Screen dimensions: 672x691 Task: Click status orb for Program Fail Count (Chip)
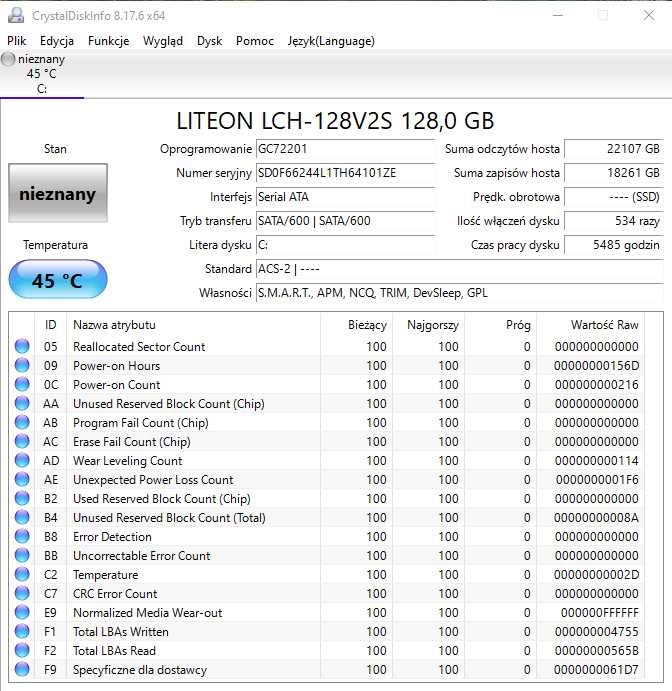22,422
